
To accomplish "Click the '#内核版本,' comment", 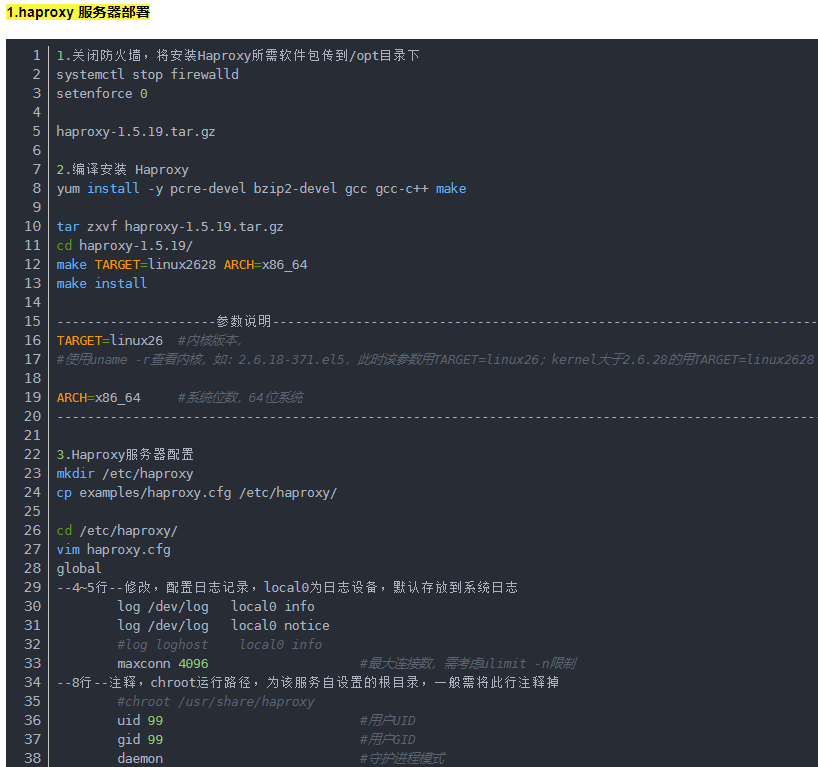I will (209, 341).
